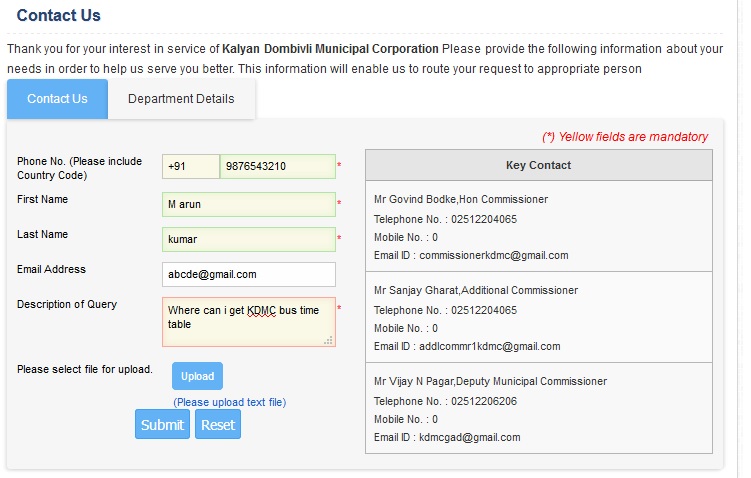Click the Submit button
Viewport: 751px width, 478px height.
(x=162, y=424)
